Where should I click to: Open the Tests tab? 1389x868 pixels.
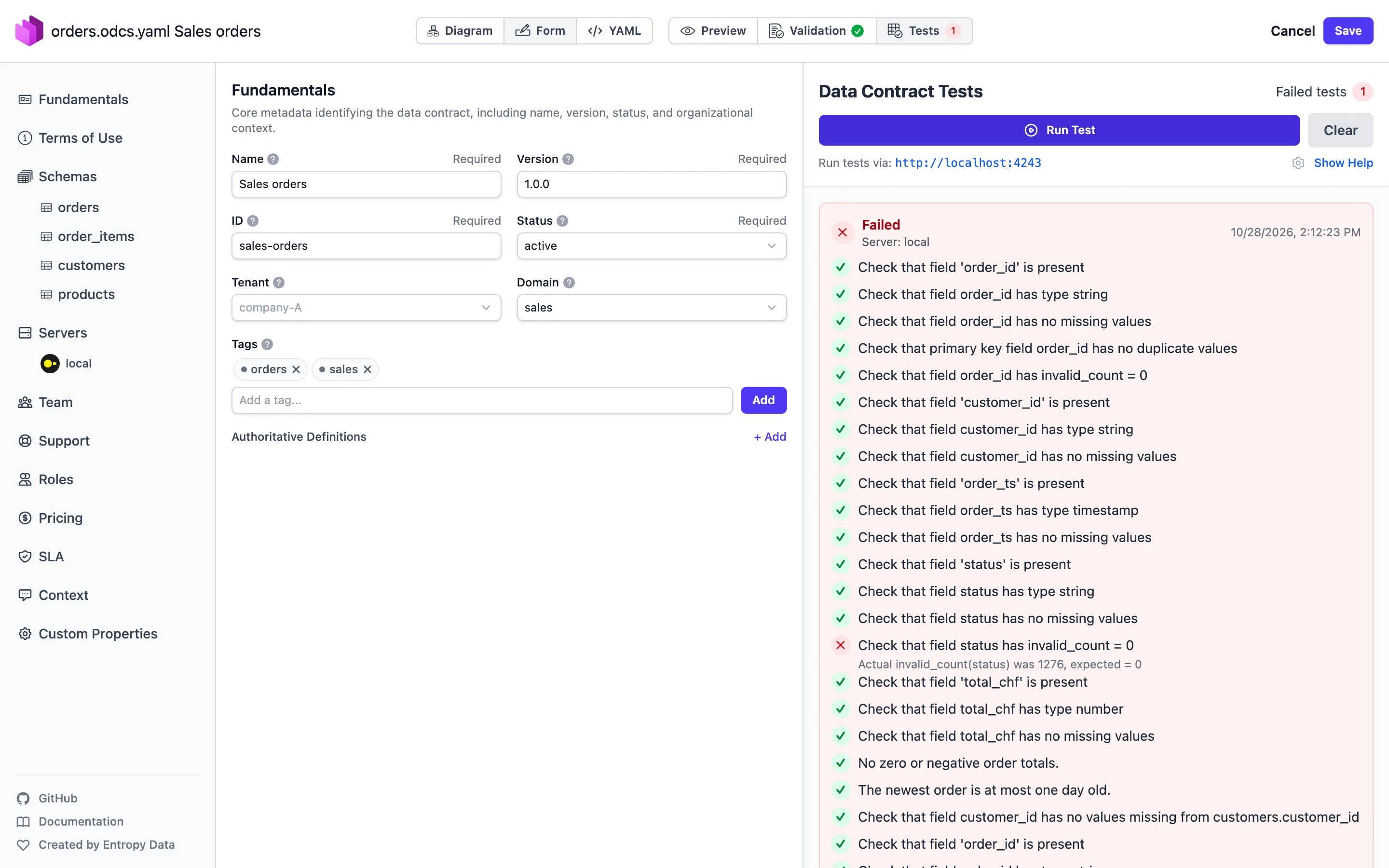924,31
